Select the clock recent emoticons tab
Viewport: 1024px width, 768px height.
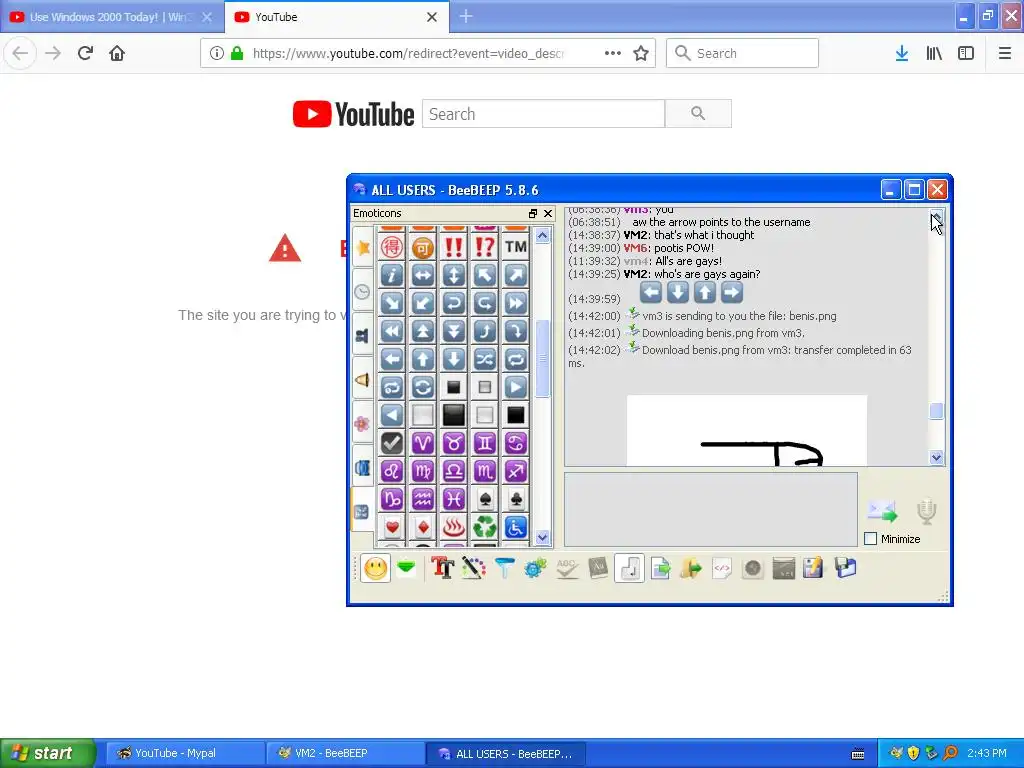(362, 292)
